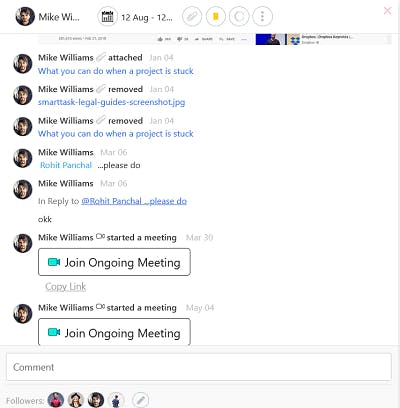Viewport: 400px width, 408px height.
Task: Open the calendar date picker icon
Action: tap(107, 16)
